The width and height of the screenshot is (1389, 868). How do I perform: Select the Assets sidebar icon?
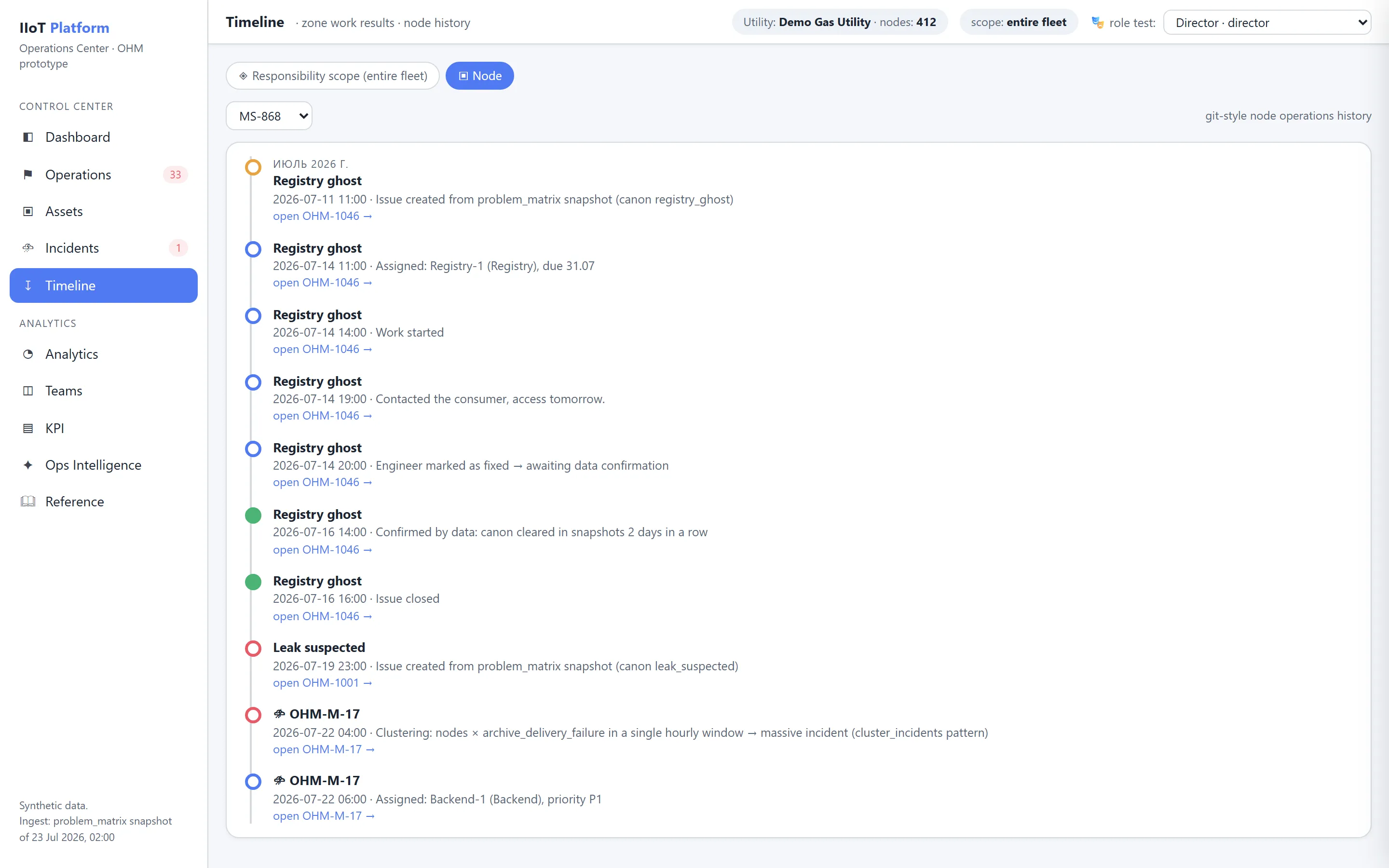27,211
